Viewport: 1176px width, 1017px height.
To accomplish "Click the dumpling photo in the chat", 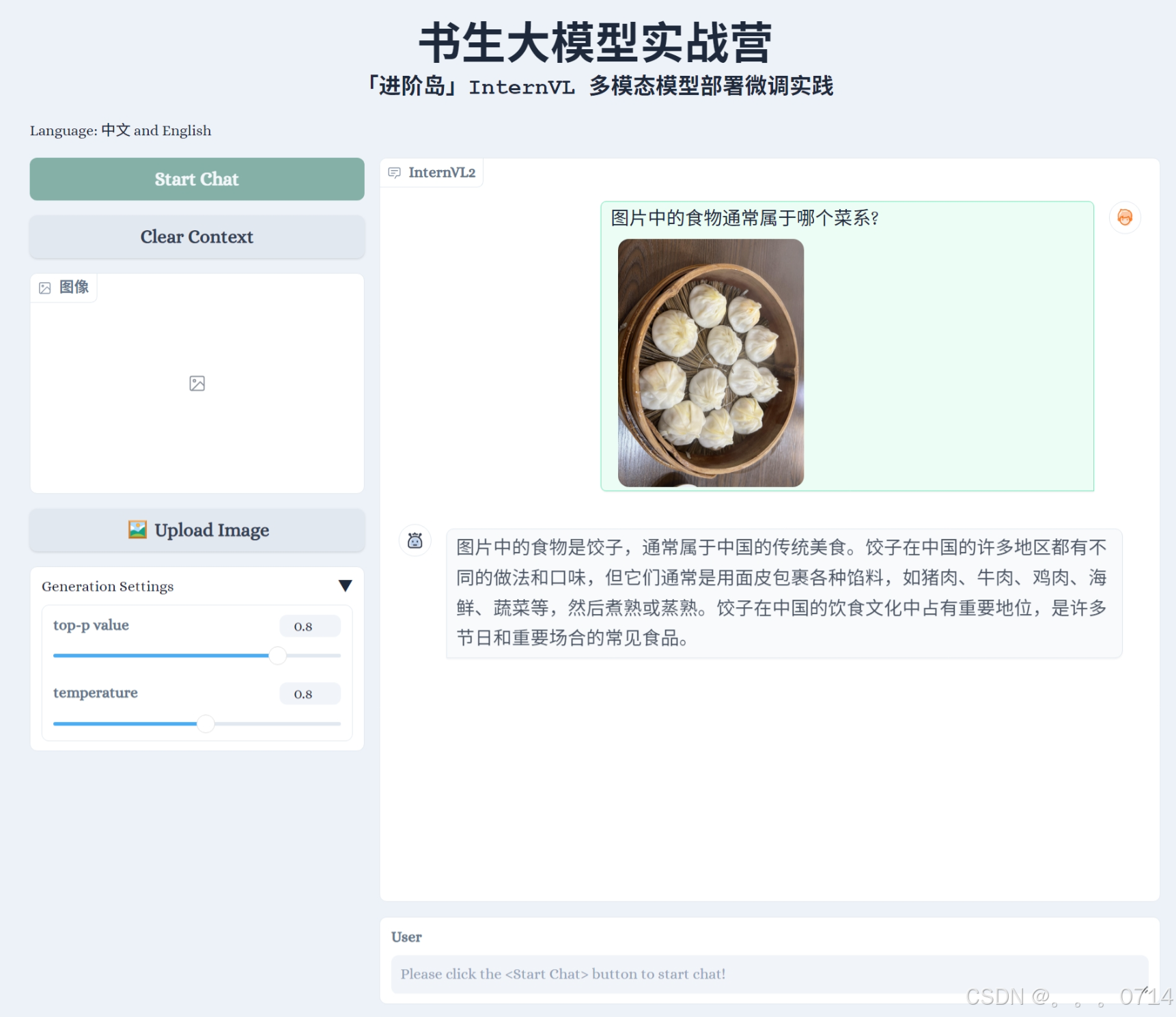I will pos(710,362).
